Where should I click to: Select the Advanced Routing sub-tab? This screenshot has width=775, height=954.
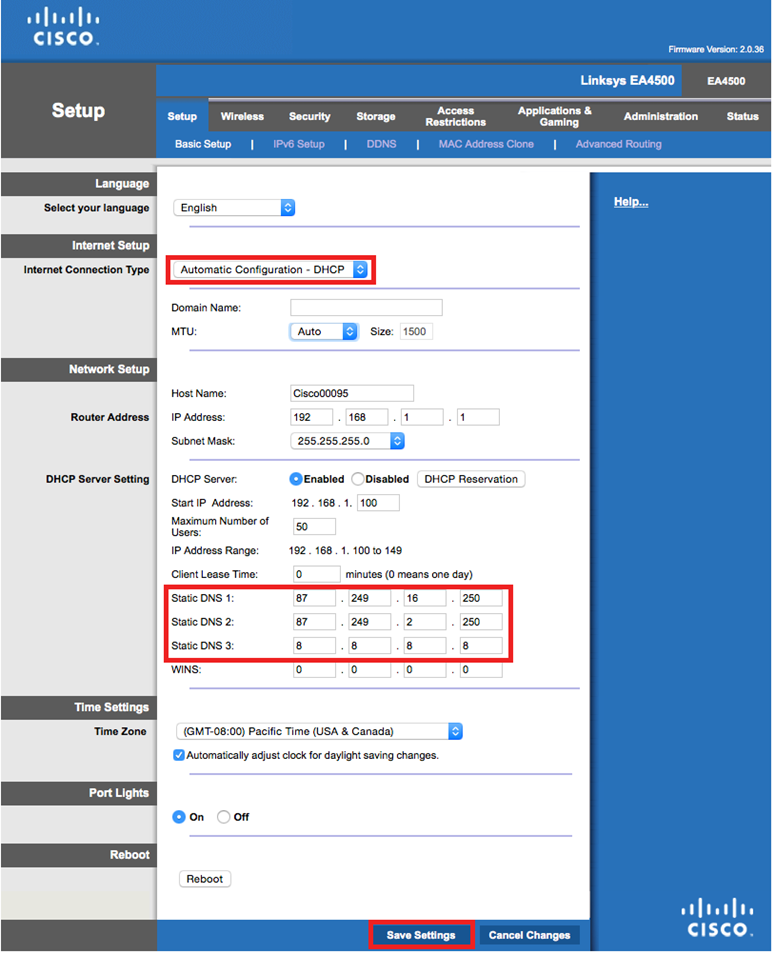coord(619,144)
